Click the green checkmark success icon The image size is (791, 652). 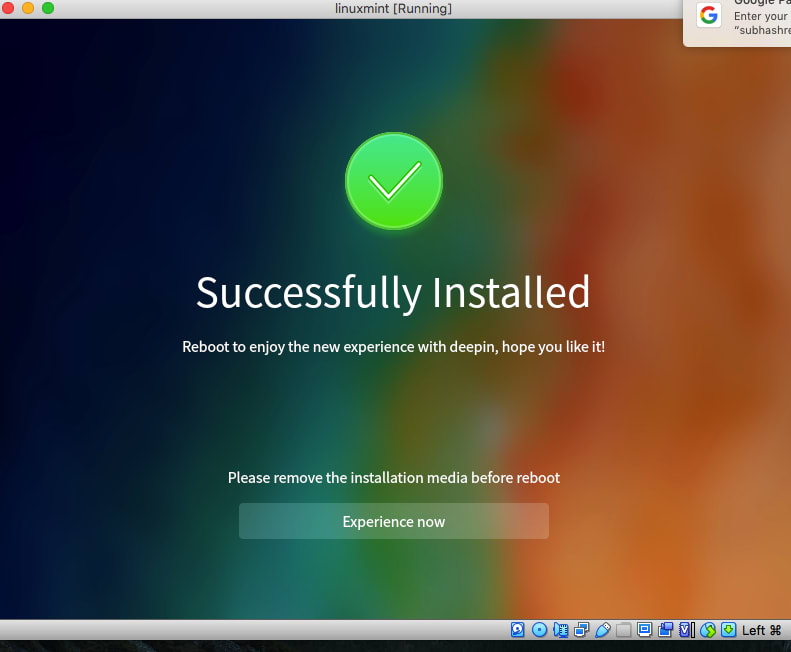pos(393,181)
